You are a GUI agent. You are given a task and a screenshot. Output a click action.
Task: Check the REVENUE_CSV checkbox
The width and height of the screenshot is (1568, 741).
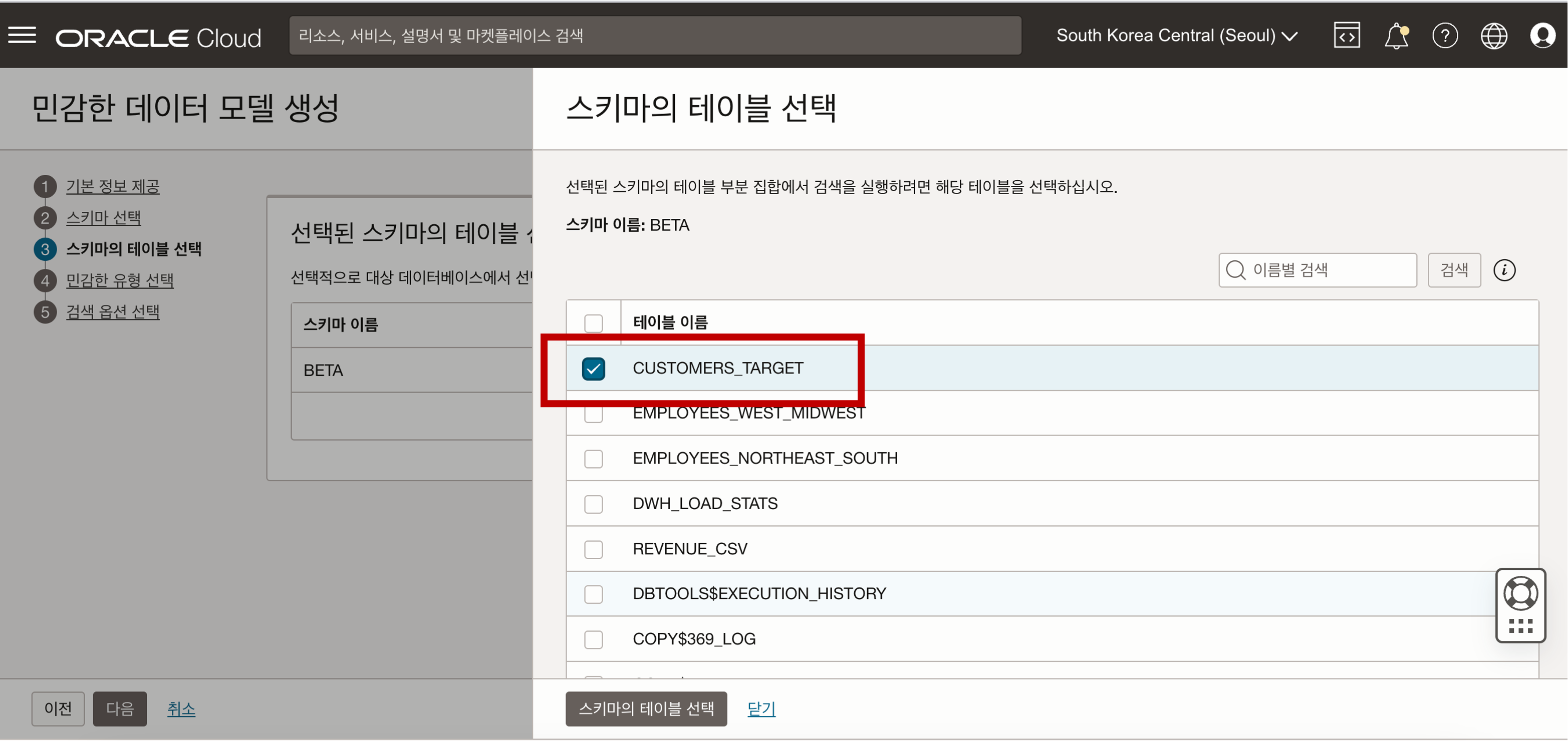click(x=594, y=549)
